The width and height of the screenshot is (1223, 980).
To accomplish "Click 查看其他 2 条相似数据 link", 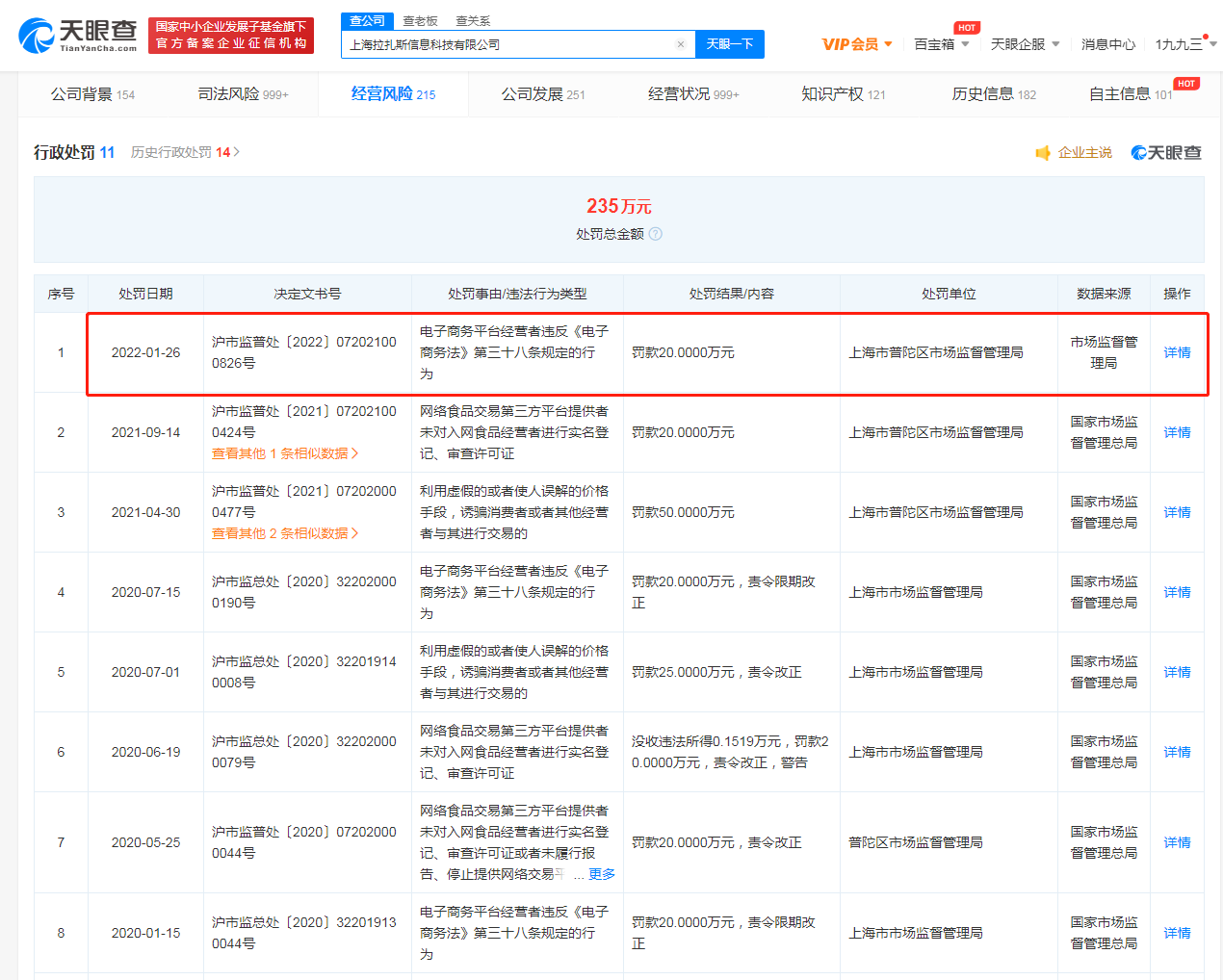I will (285, 533).
